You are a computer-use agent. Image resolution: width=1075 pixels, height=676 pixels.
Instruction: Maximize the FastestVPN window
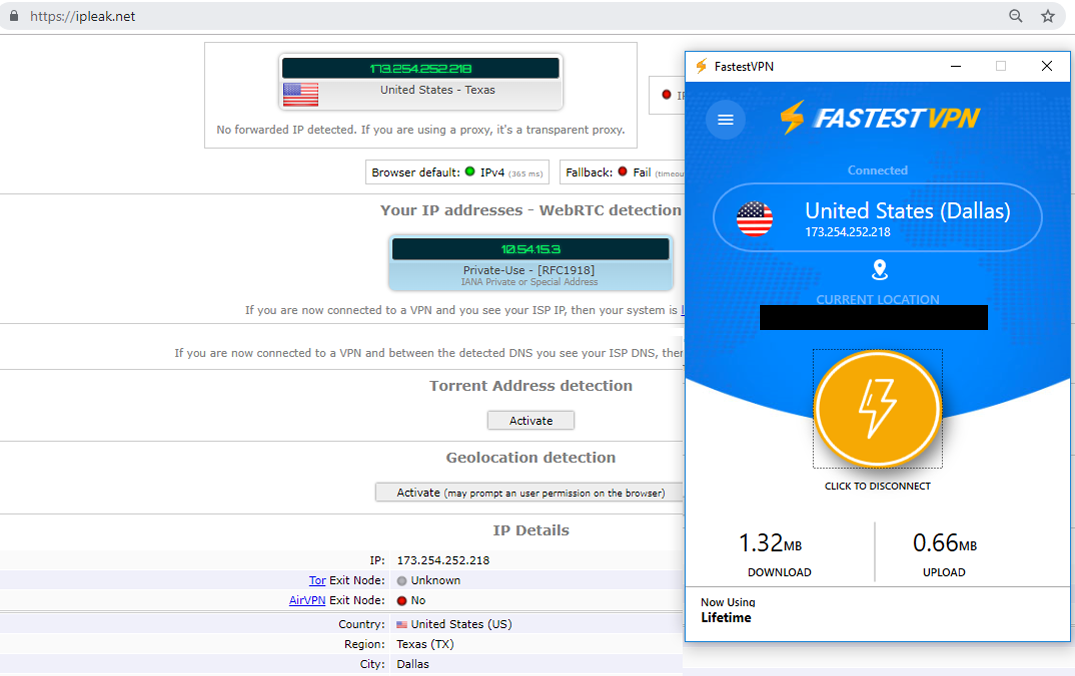1001,66
